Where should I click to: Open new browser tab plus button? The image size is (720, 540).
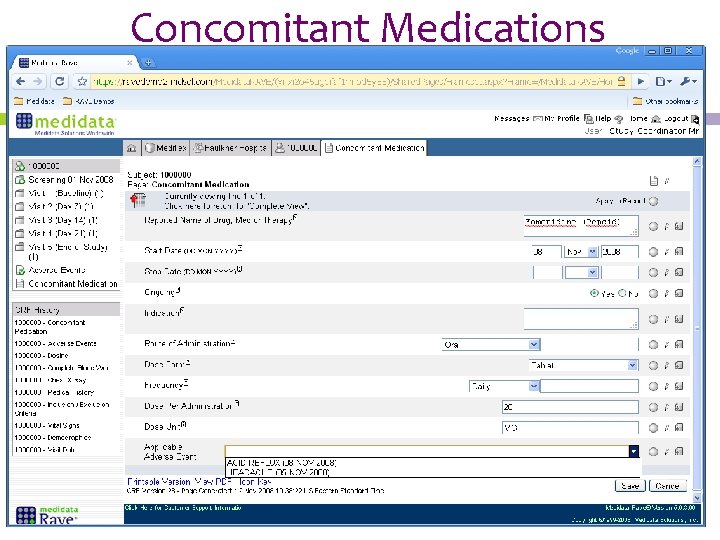148,62
